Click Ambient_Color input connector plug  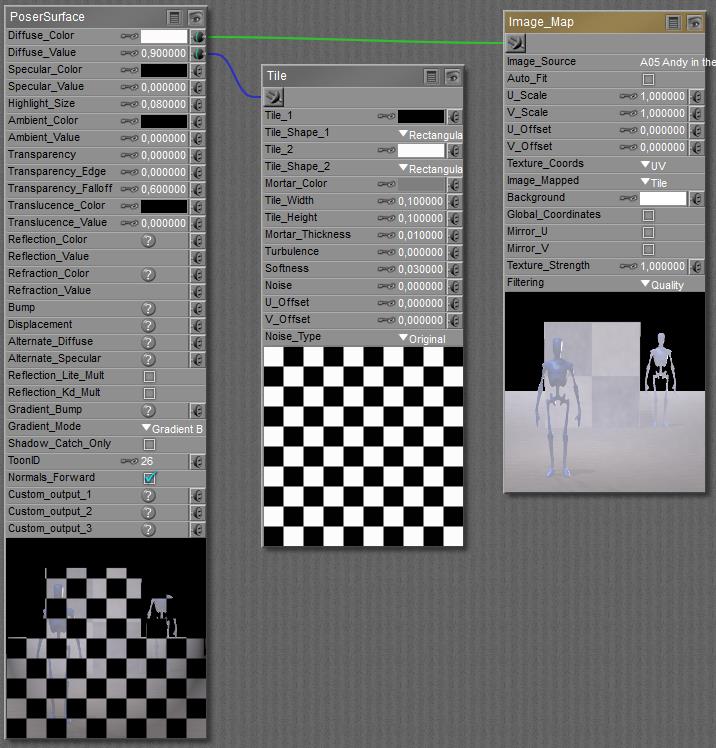[x=198, y=121]
